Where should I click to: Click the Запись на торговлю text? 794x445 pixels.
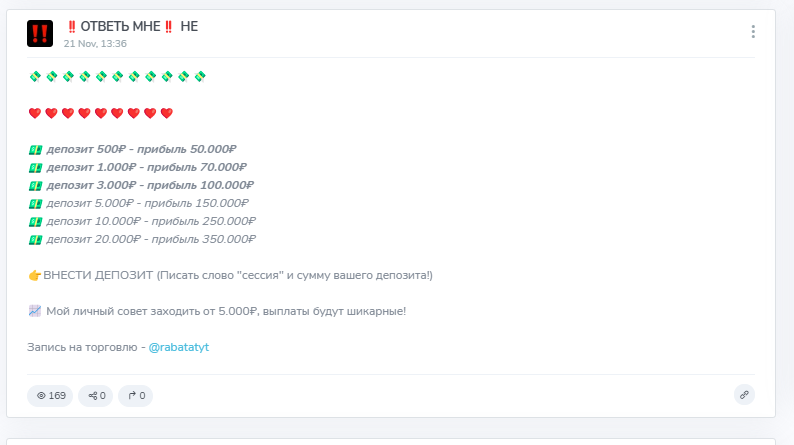[83, 347]
